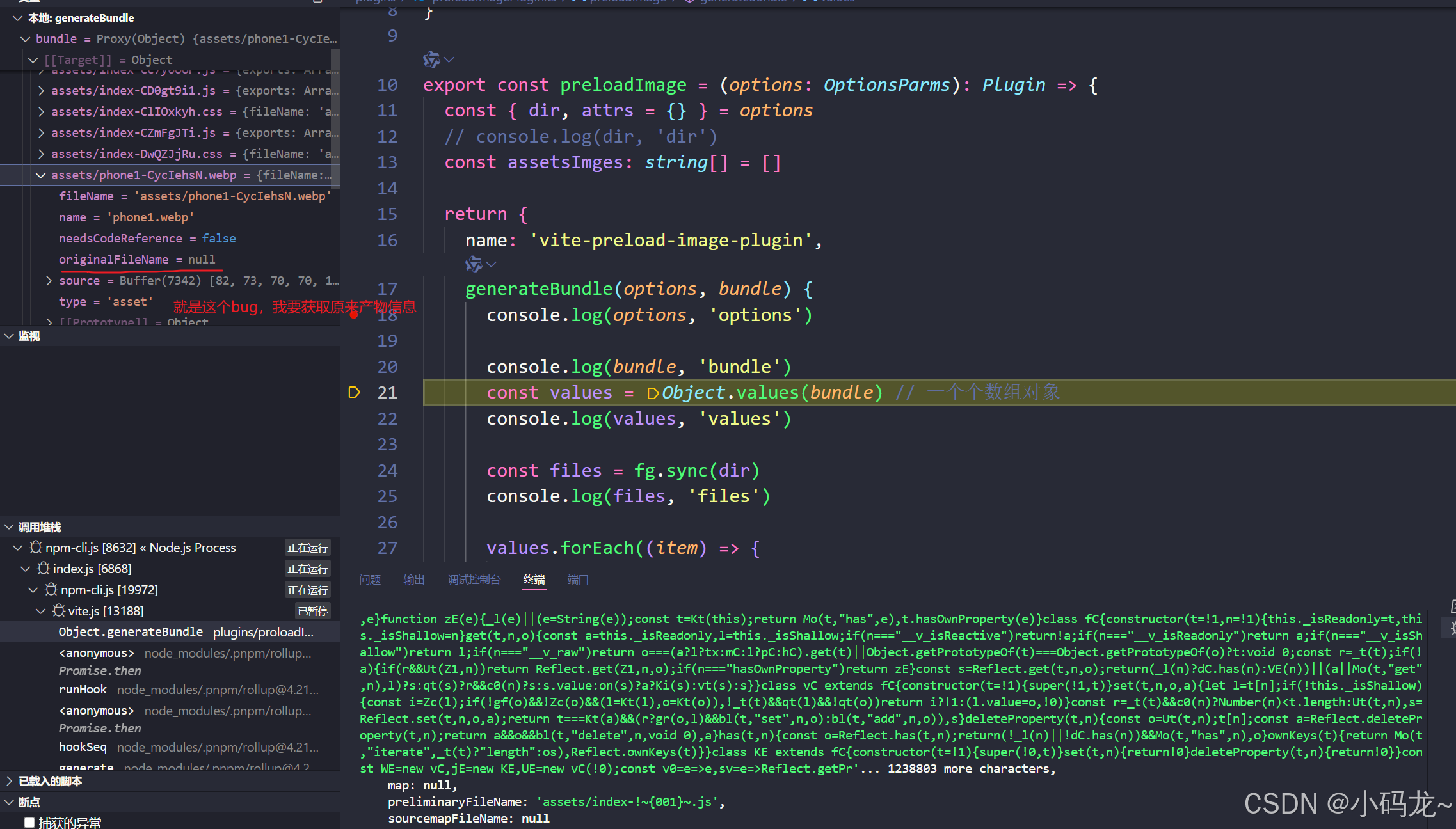Image resolution: width=1456 pixels, height=829 pixels.
Task: Click the codelens icon above line 10
Action: (432, 59)
